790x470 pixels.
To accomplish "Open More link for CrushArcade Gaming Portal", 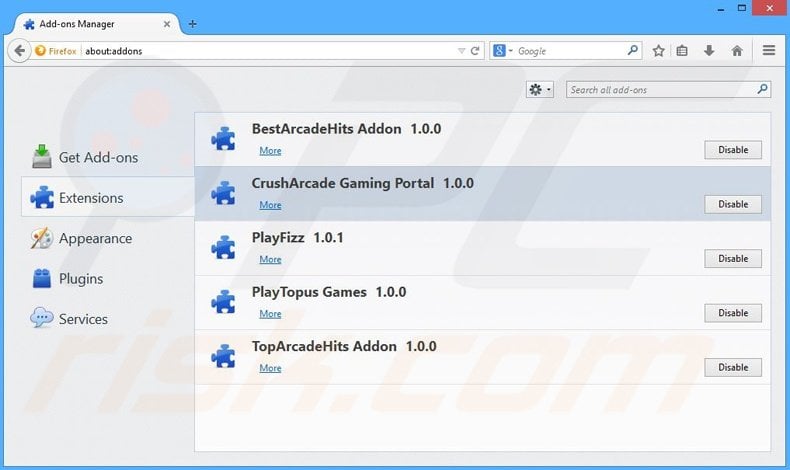I will [270, 205].
